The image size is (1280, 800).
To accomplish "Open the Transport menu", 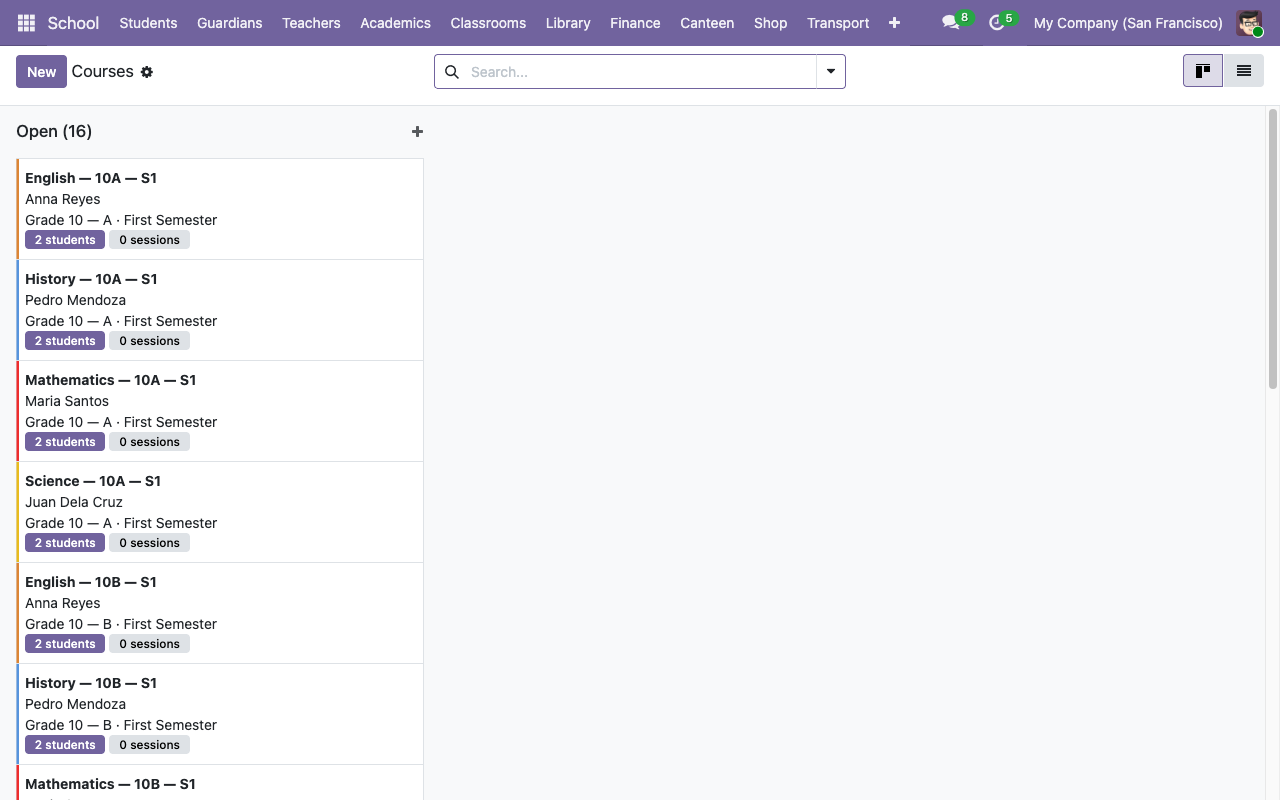I will coord(838,23).
